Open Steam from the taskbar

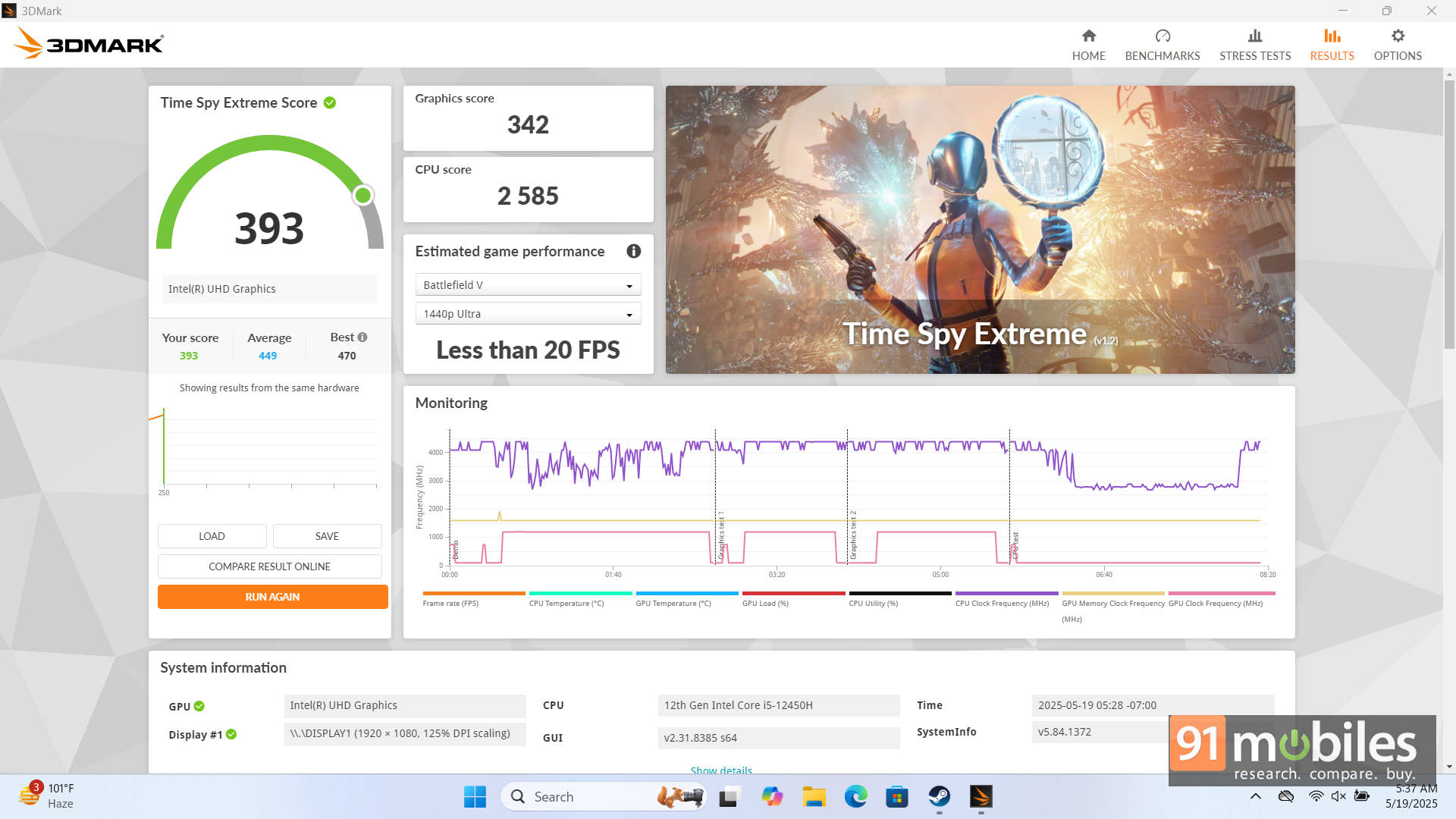point(939,796)
